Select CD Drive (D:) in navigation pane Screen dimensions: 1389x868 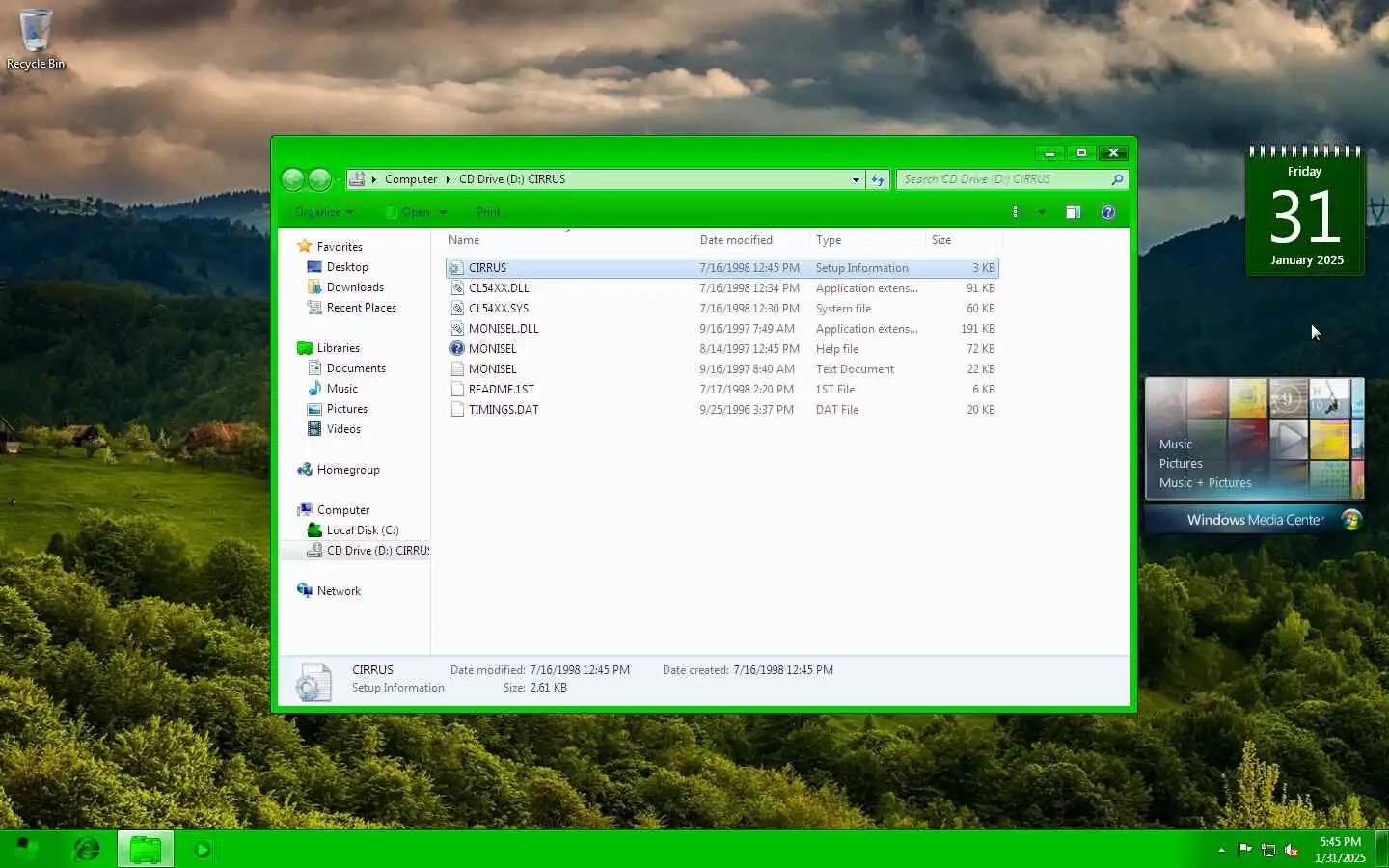coord(377,551)
